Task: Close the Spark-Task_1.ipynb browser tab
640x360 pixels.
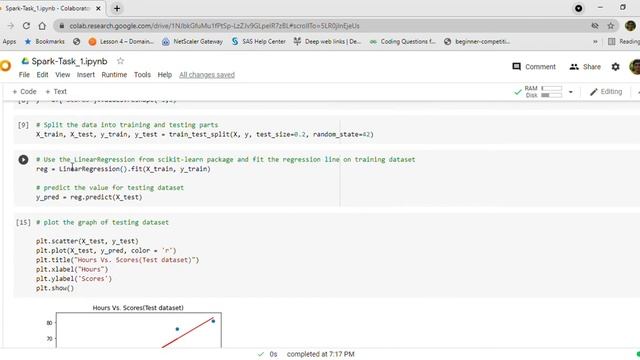Action: pos(98,8)
